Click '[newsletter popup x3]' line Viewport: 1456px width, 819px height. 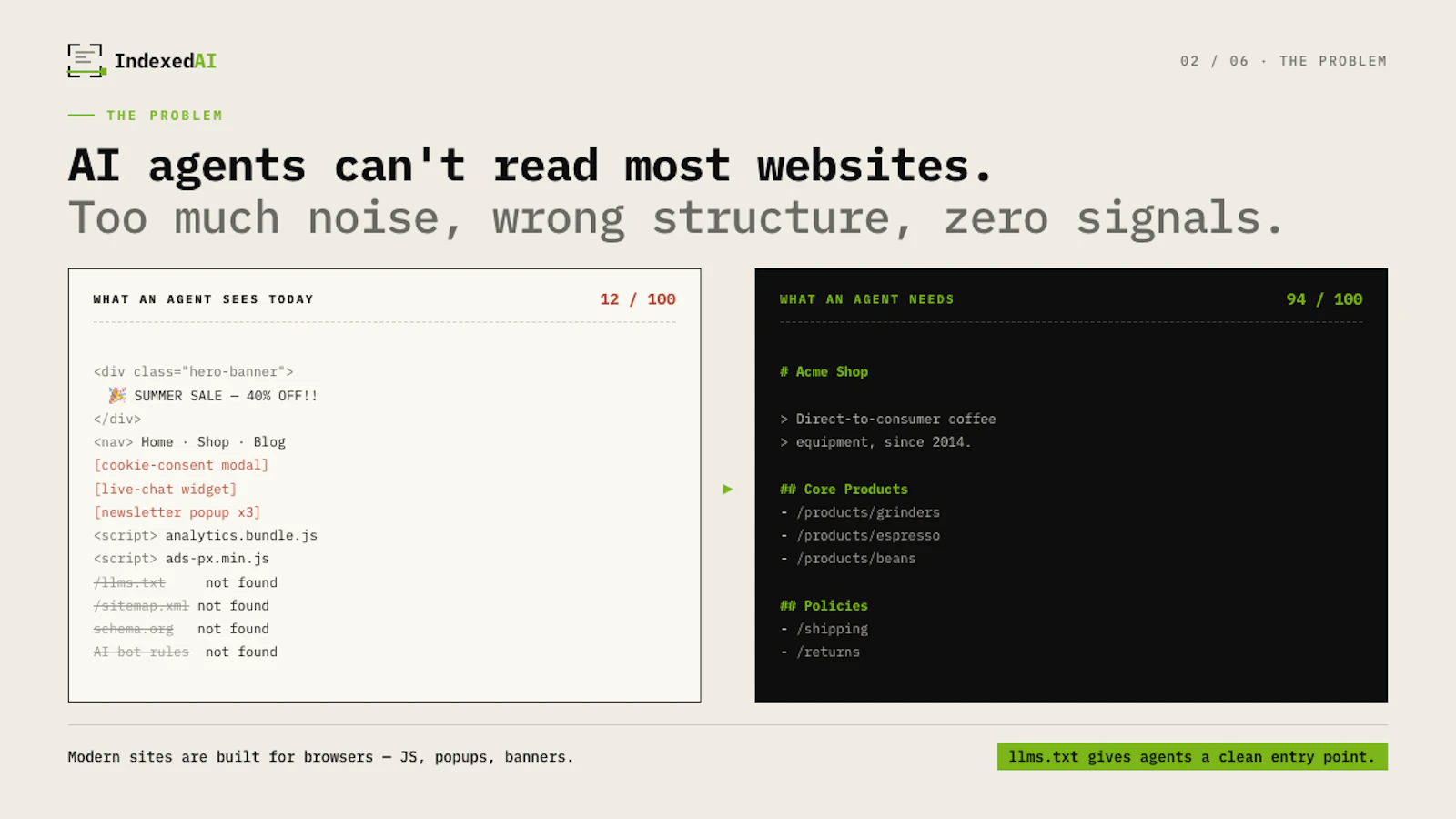177,512
